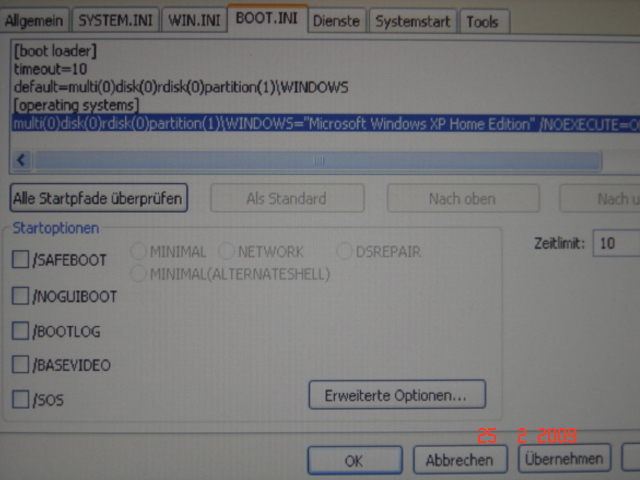Open the Dienste tab

335,20
